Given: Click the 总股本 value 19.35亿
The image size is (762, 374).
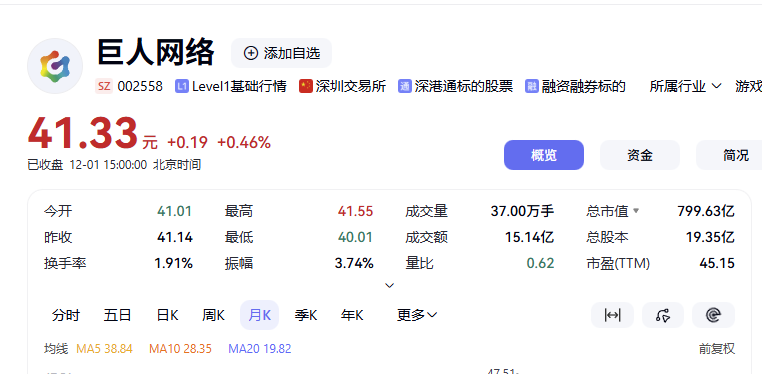Looking at the screenshot, I should [x=710, y=238].
